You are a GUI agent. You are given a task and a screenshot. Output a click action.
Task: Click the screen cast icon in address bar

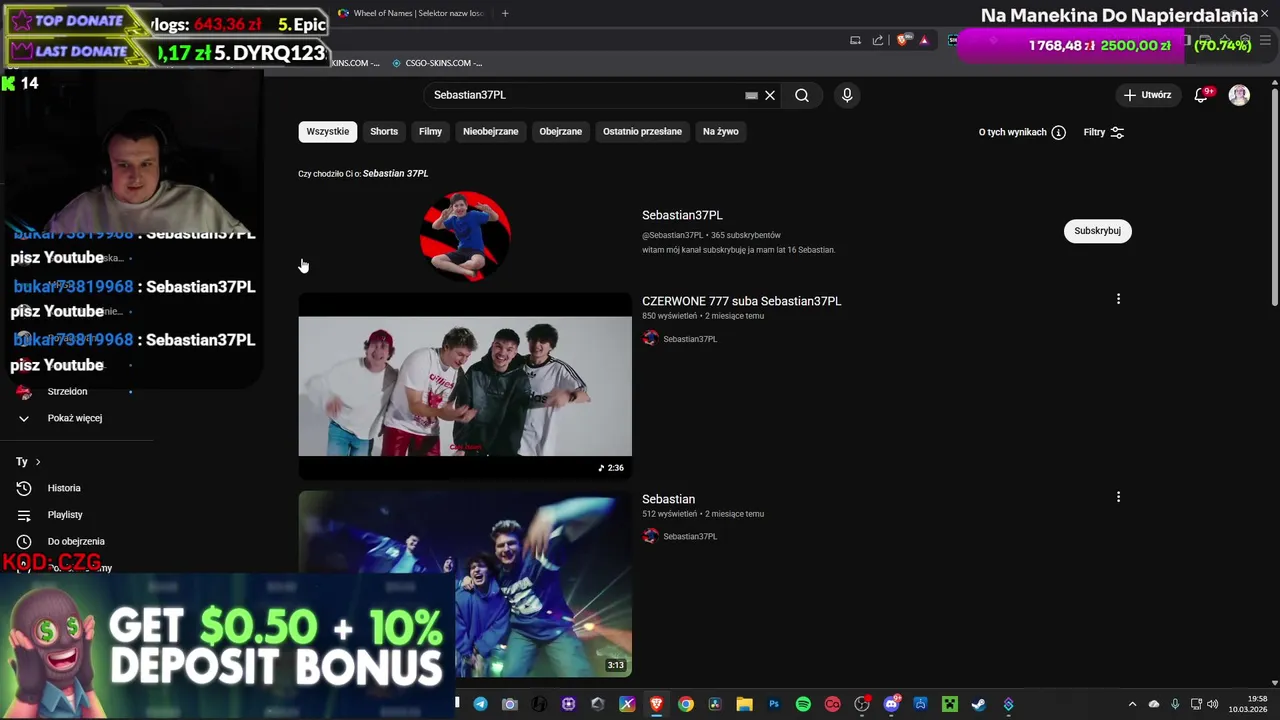click(x=855, y=40)
